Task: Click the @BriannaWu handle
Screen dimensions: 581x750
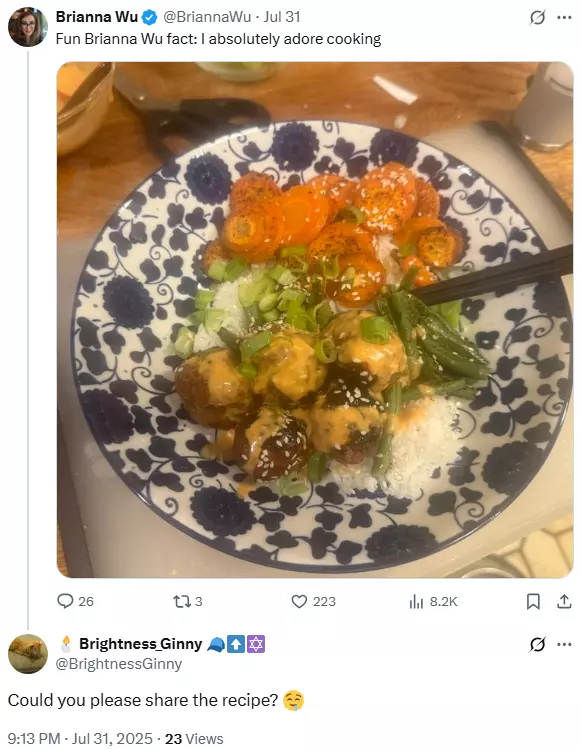Action: (207, 17)
